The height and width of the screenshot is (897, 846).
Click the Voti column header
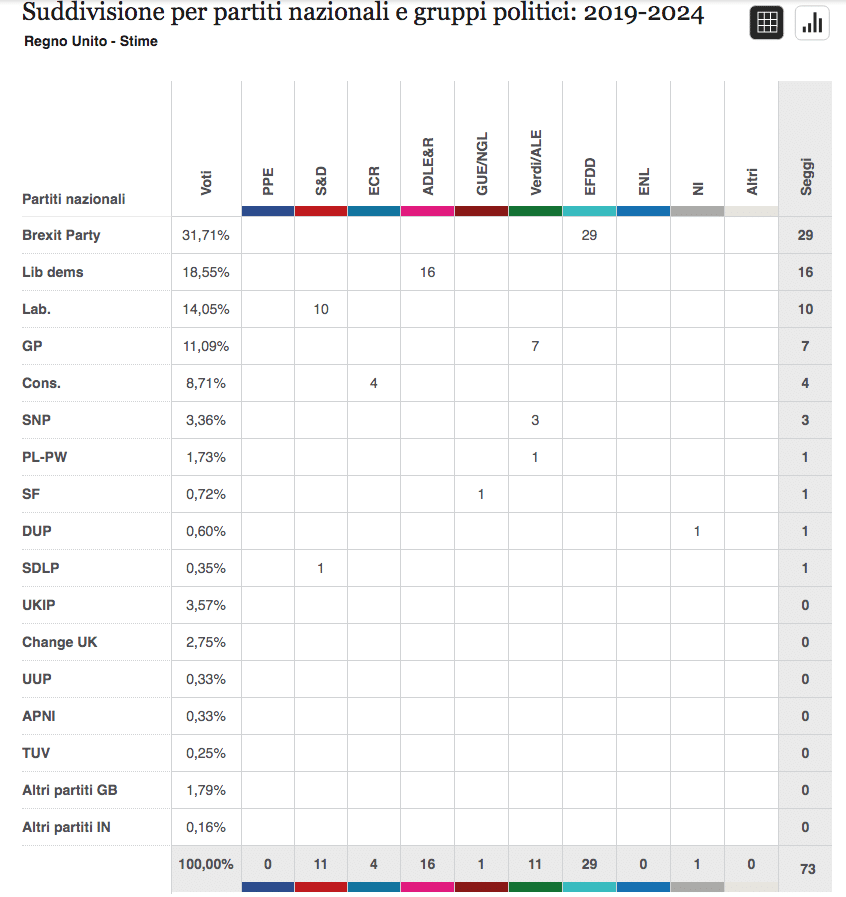[206, 182]
